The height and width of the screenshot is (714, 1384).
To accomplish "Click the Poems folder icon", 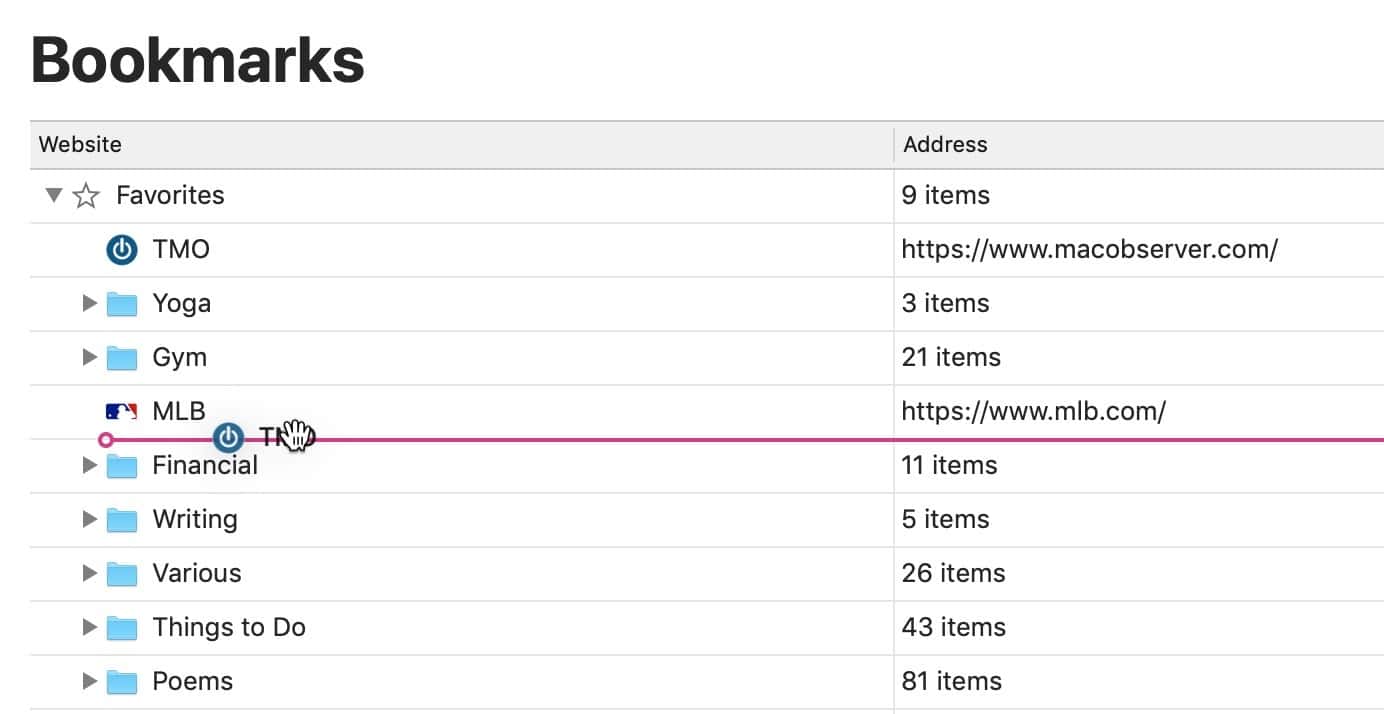I will (121, 682).
